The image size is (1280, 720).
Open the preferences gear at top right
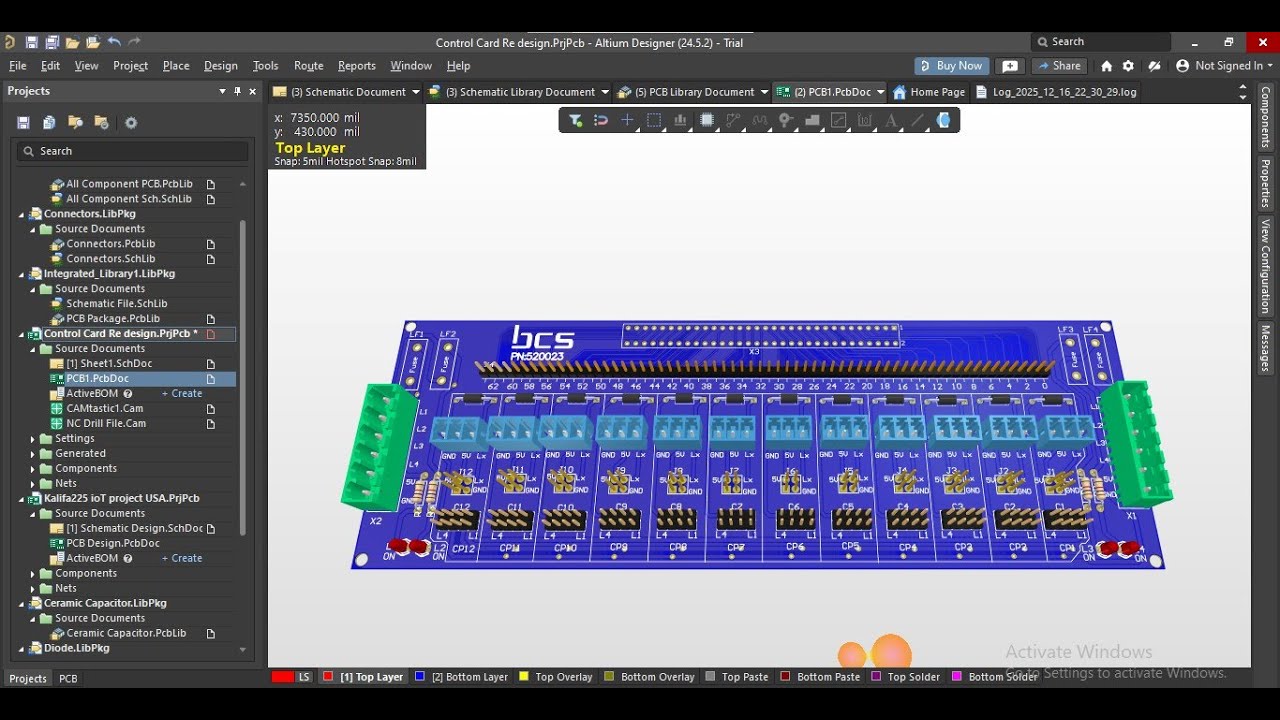coord(1128,66)
